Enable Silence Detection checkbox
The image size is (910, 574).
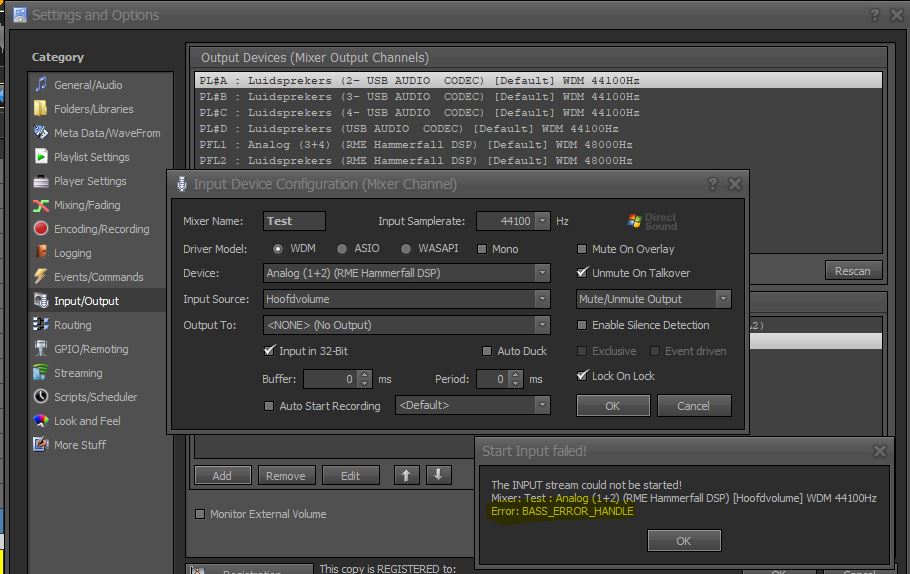(x=582, y=325)
